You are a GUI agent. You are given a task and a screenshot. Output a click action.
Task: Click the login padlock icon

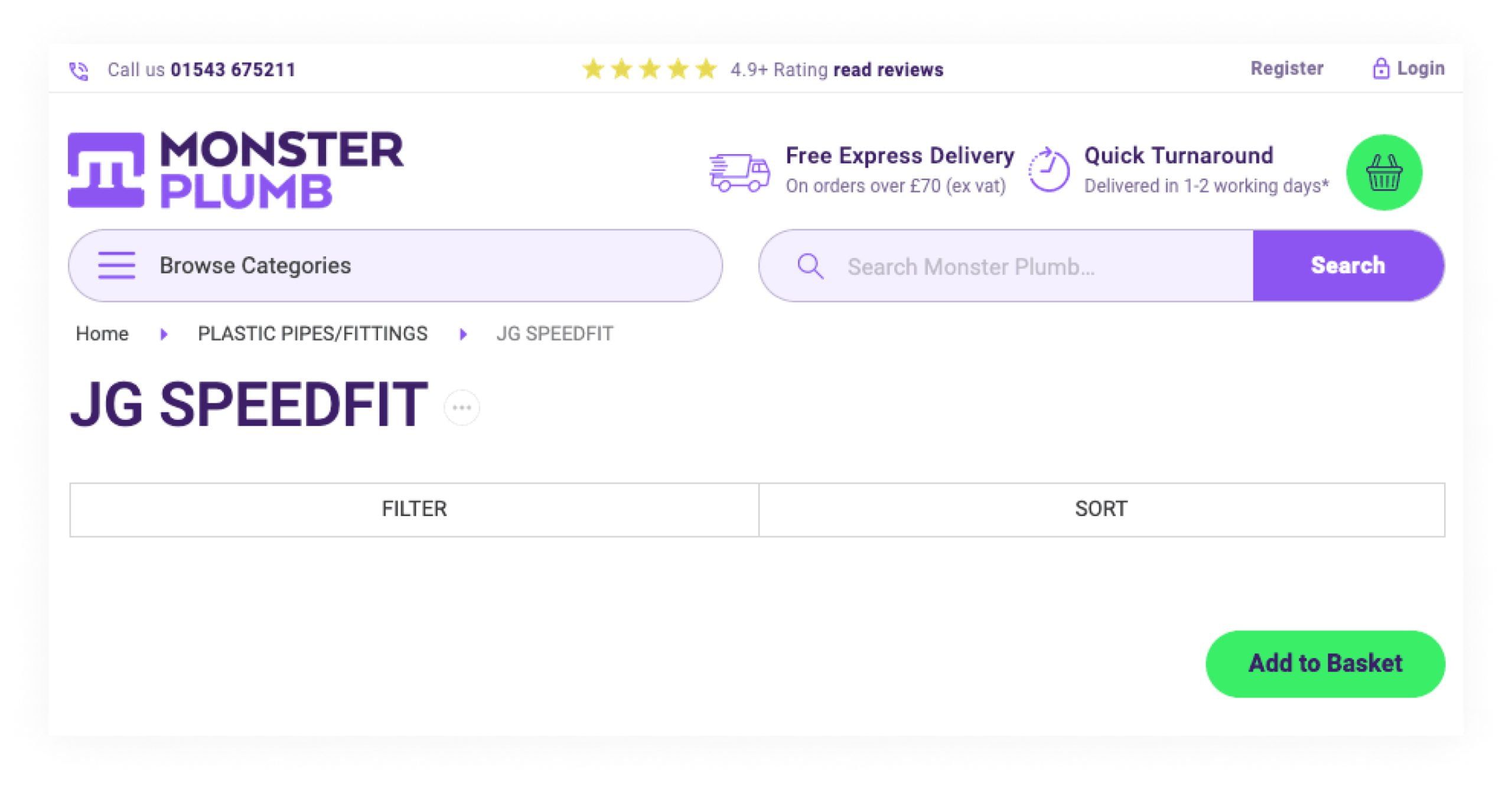(x=1380, y=69)
